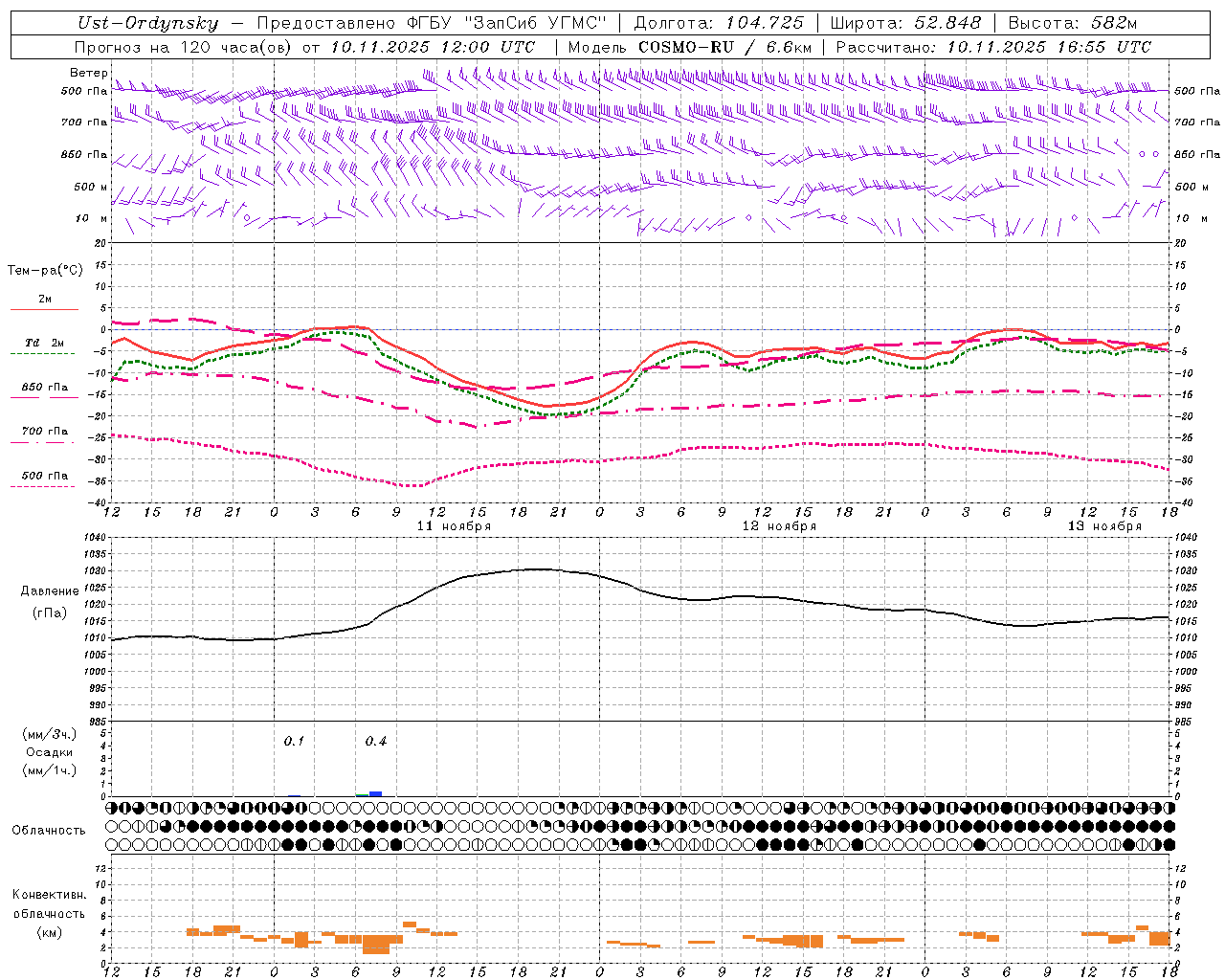This screenshot has width=1225, height=980.
Task: Click the Облачность cloud cover label
Action: (x=49, y=830)
